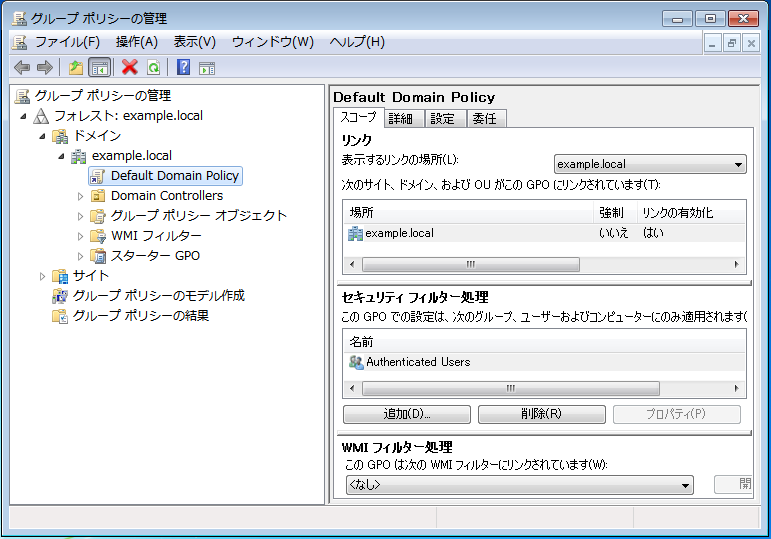This screenshot has height=539, width=771.
Task: Click the スターター GPO folder icon
Action: pos(98,256)
